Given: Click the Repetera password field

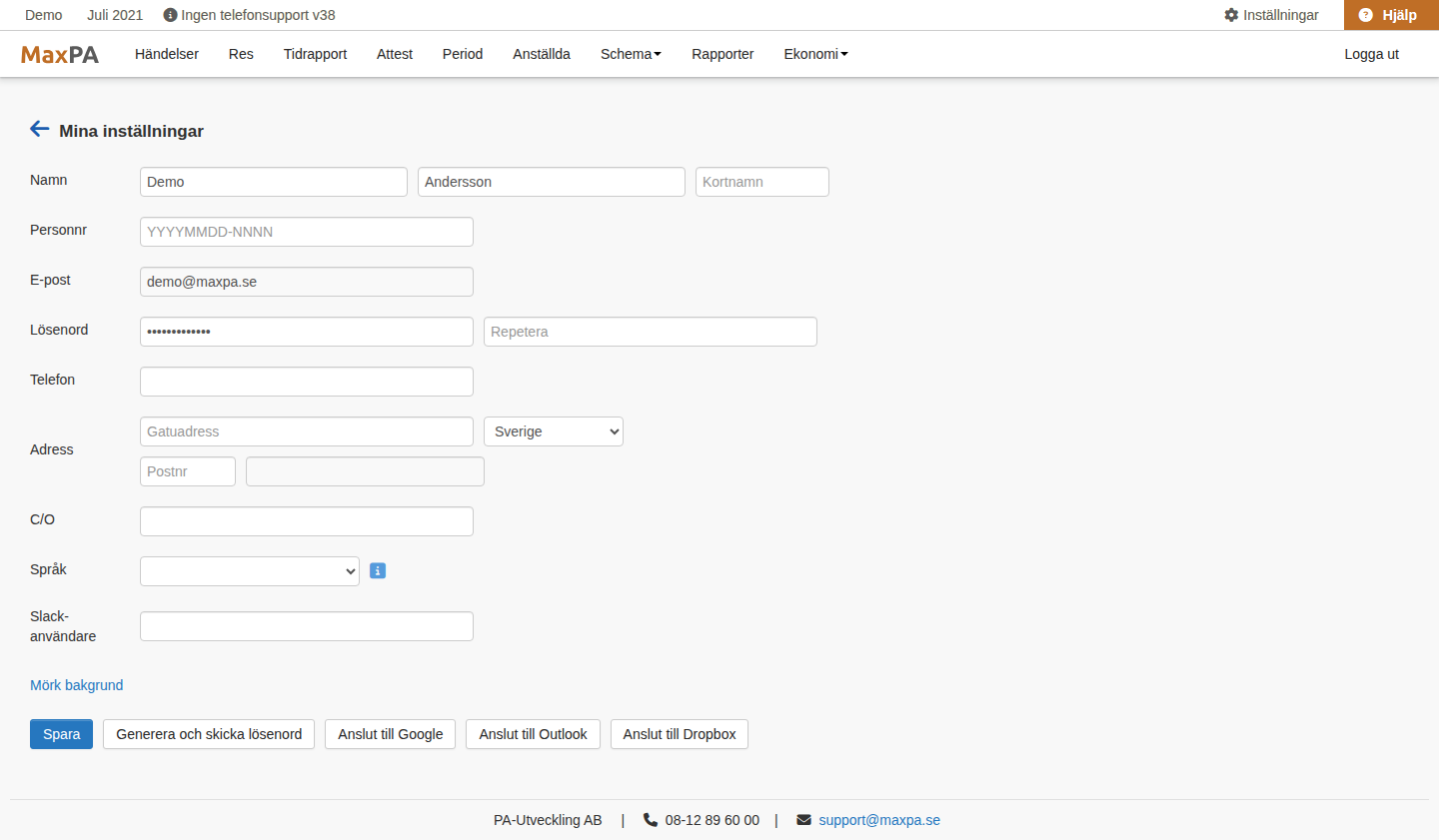Looking at the screenshot, I should pyautogui.click(x=651, y=332).
